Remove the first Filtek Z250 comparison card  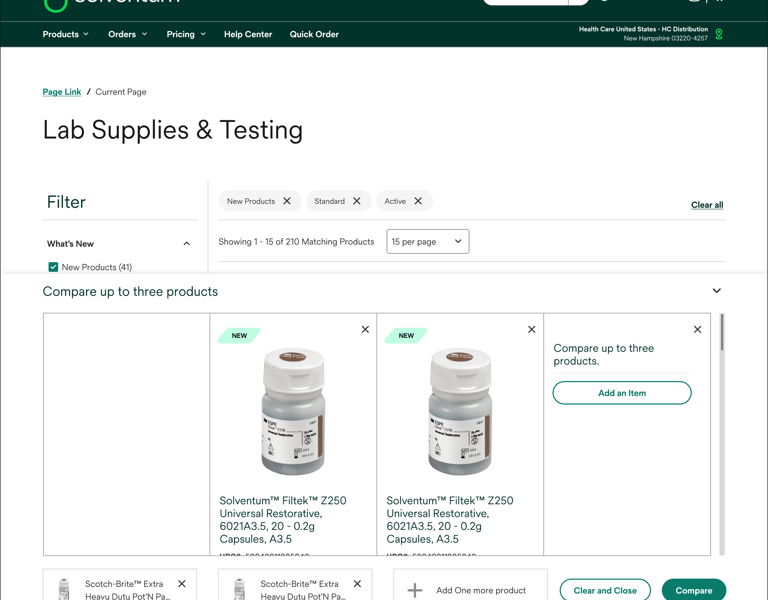[x=365, y=330]
